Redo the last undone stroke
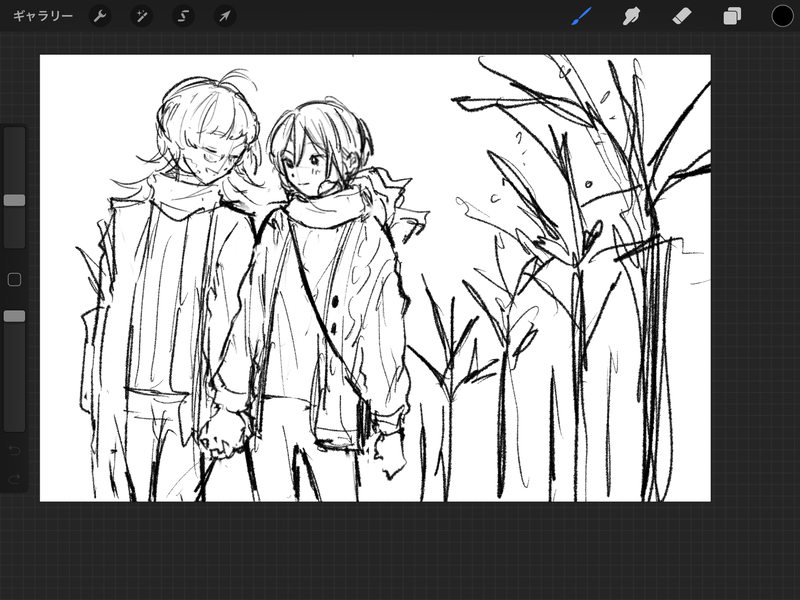Viewport: 800px width, 600px height. [14, 479]
